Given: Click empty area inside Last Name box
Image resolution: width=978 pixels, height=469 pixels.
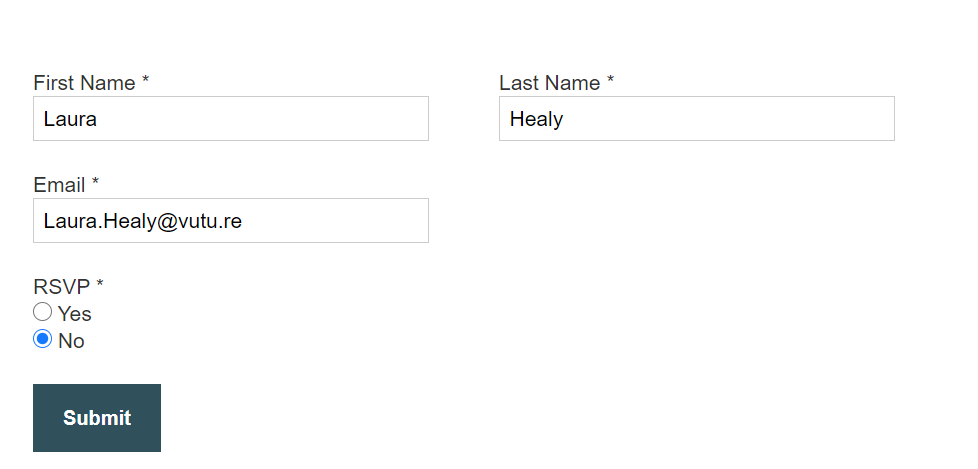Looking at the screenshot, I should [x=730, y=118].
